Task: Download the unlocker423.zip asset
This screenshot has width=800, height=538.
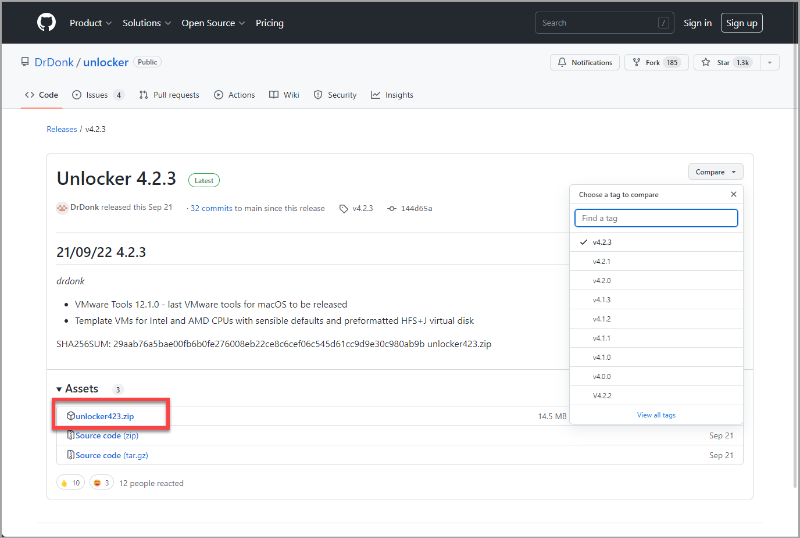Action: 105,416
